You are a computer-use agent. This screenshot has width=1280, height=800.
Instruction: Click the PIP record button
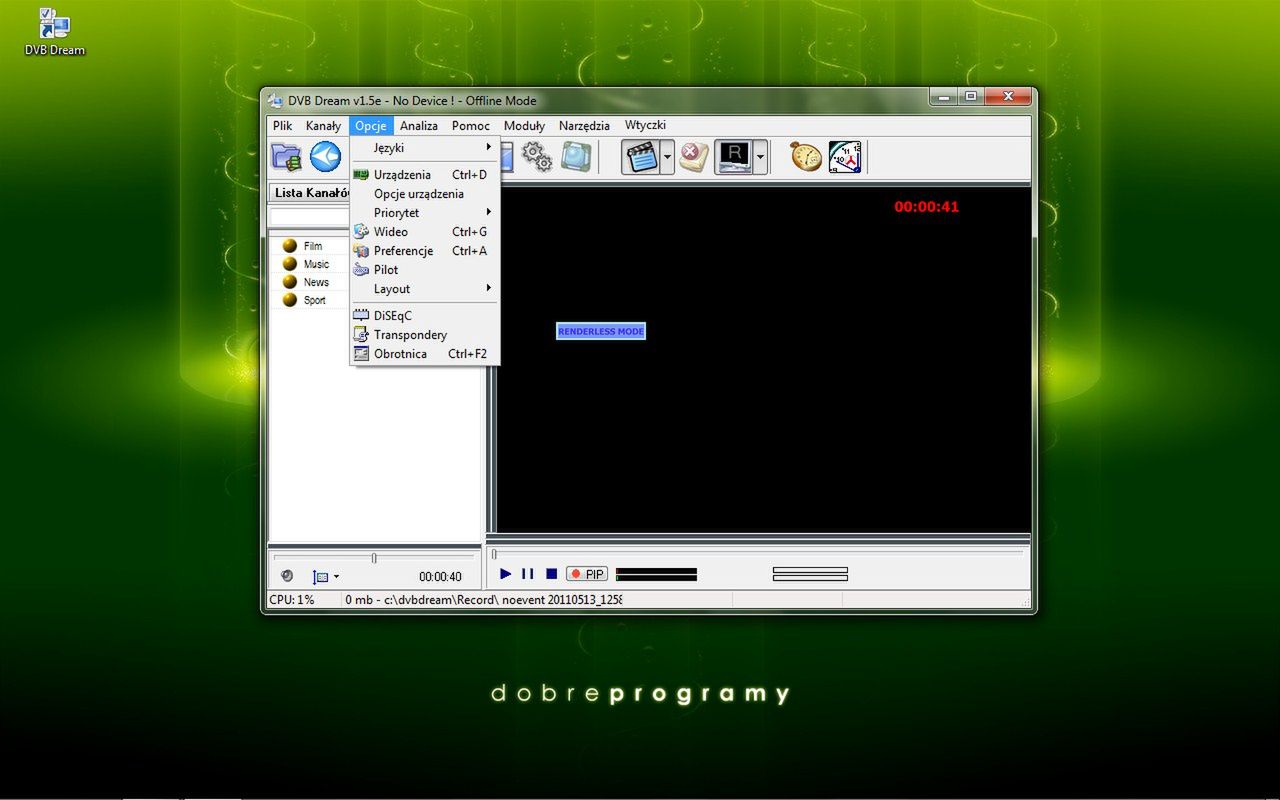tap(587, 574)
